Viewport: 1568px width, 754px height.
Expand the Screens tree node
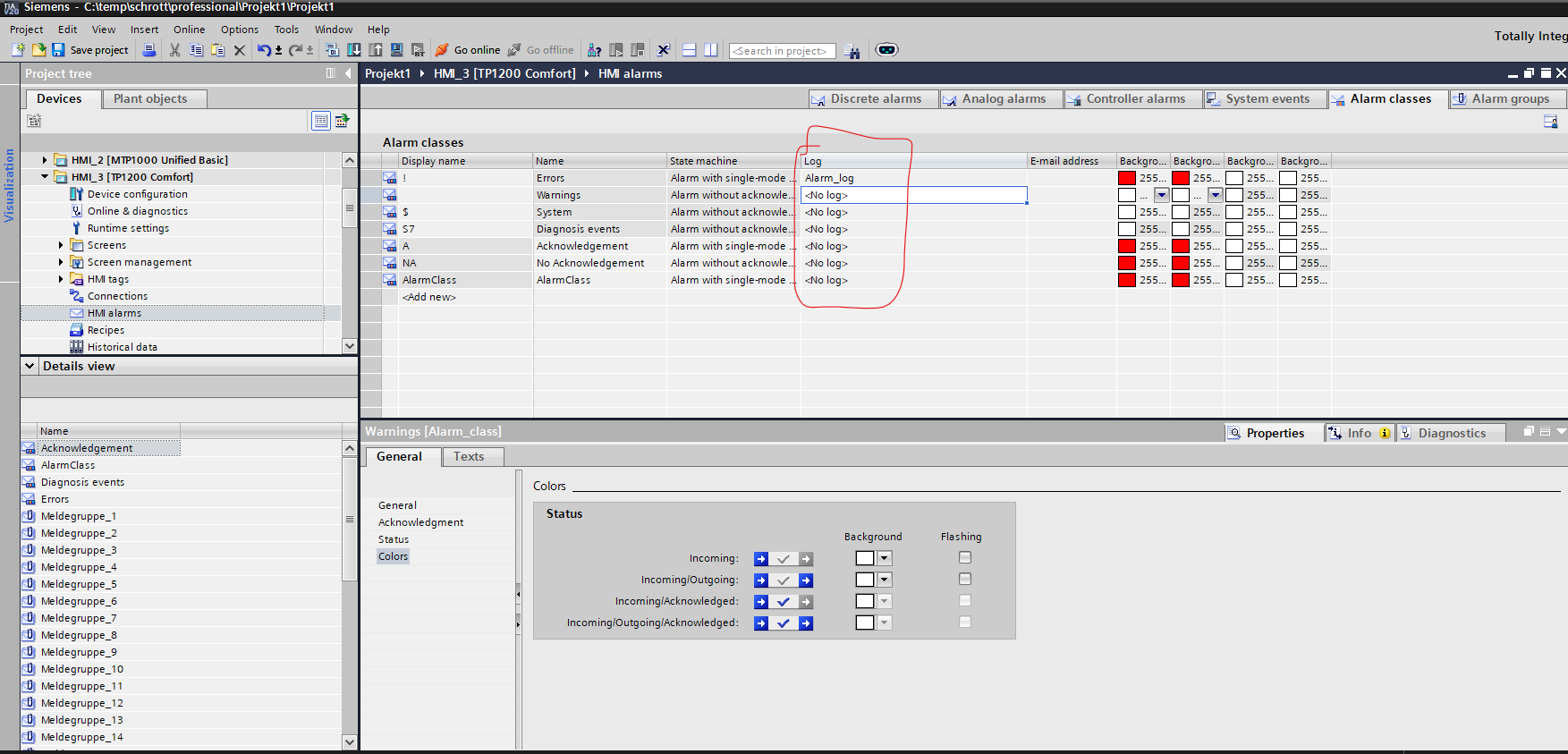point(61,245)
